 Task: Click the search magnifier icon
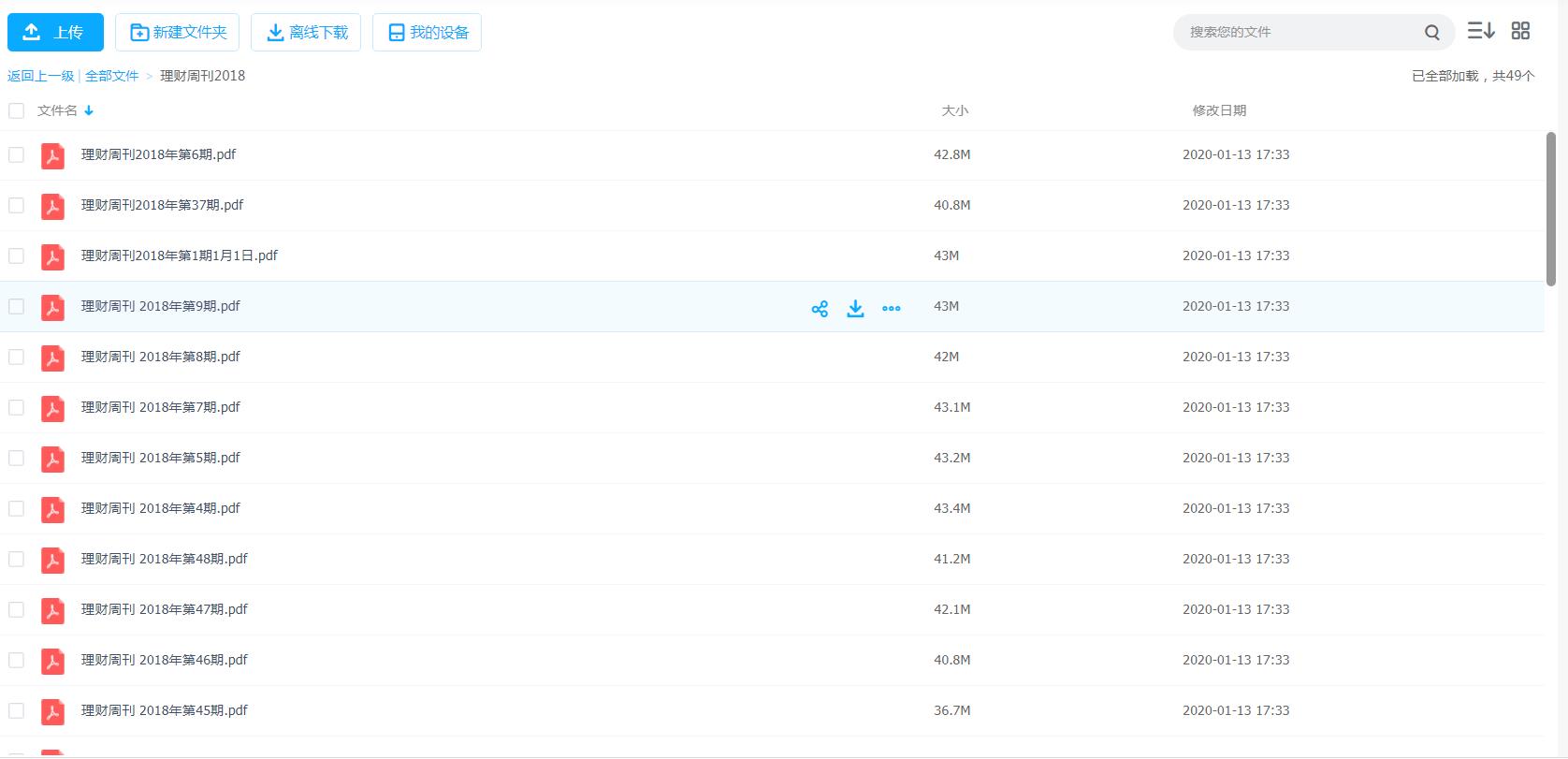point(1432,33)
